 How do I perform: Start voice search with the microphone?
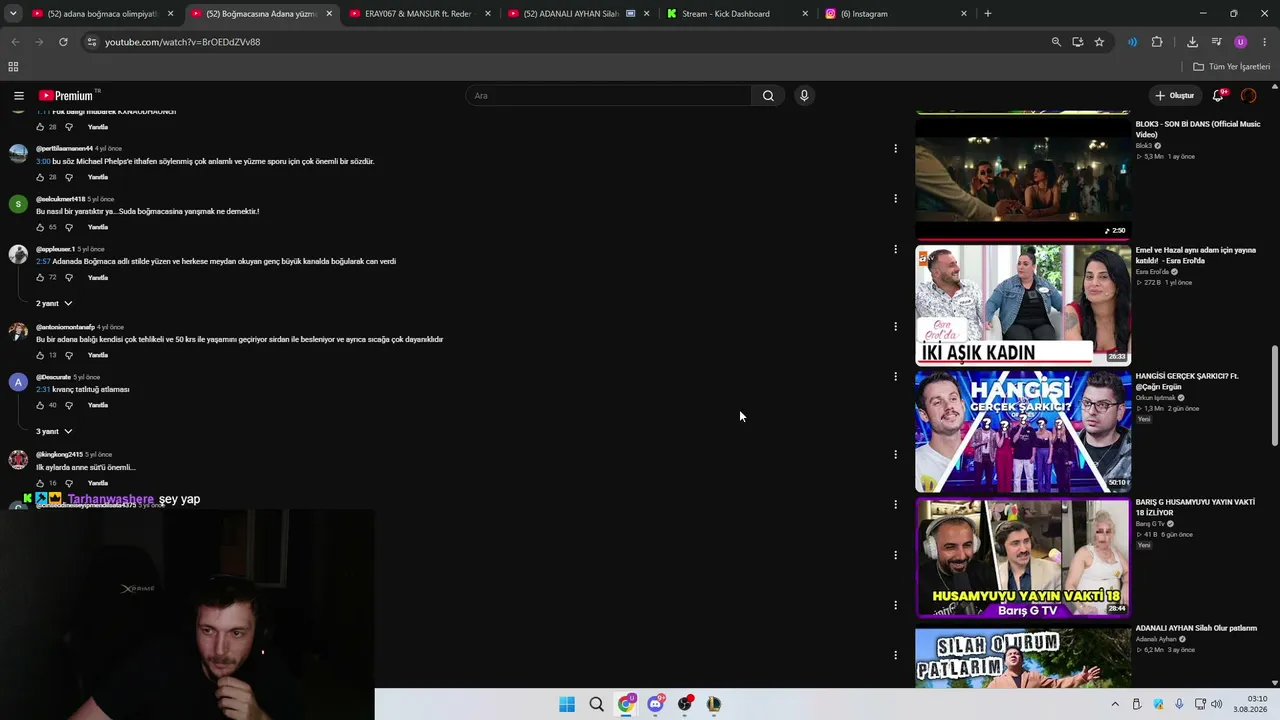click(804, 96)
